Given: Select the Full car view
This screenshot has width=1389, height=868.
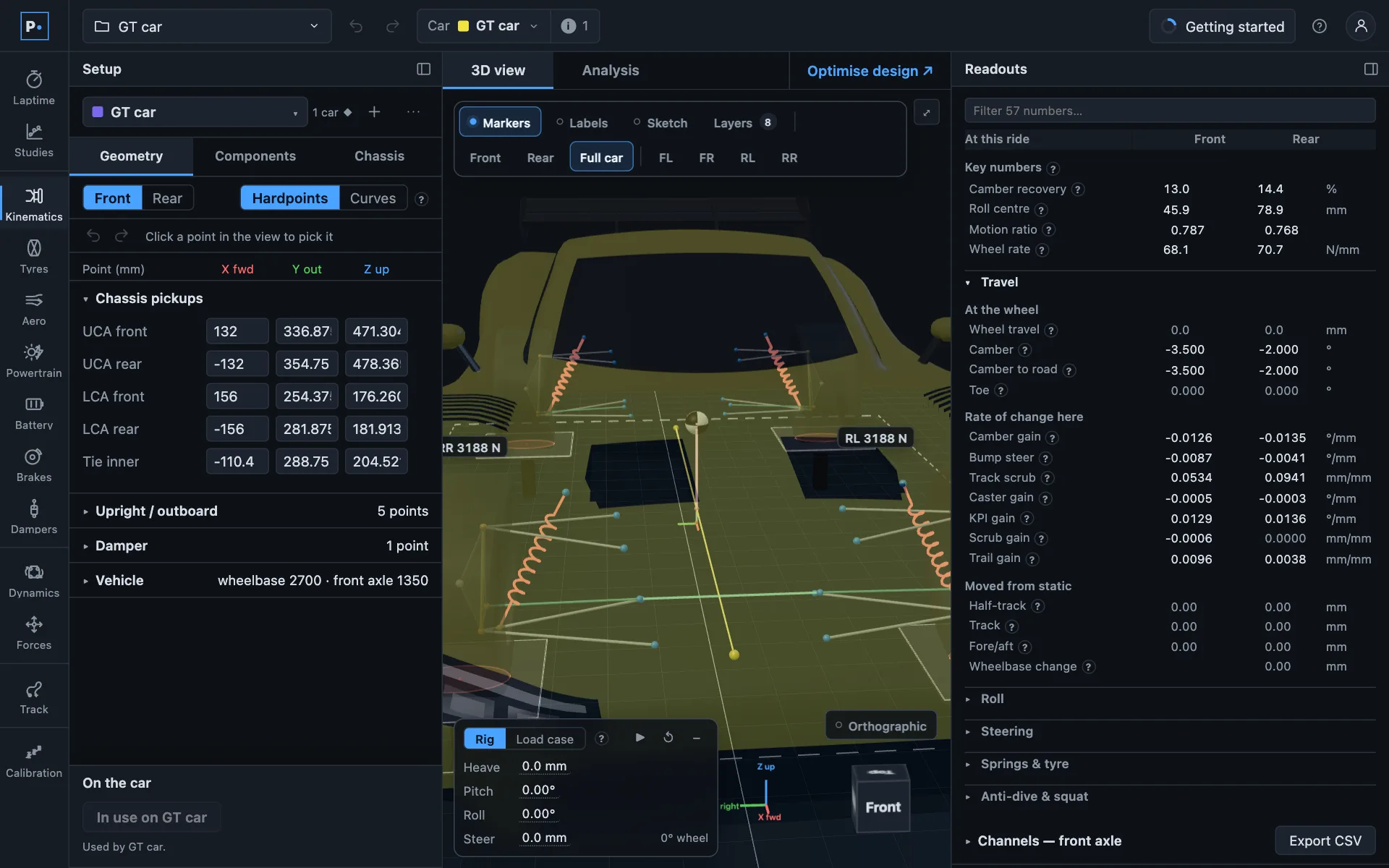Looking at the screenshot, I should (601, 157).
